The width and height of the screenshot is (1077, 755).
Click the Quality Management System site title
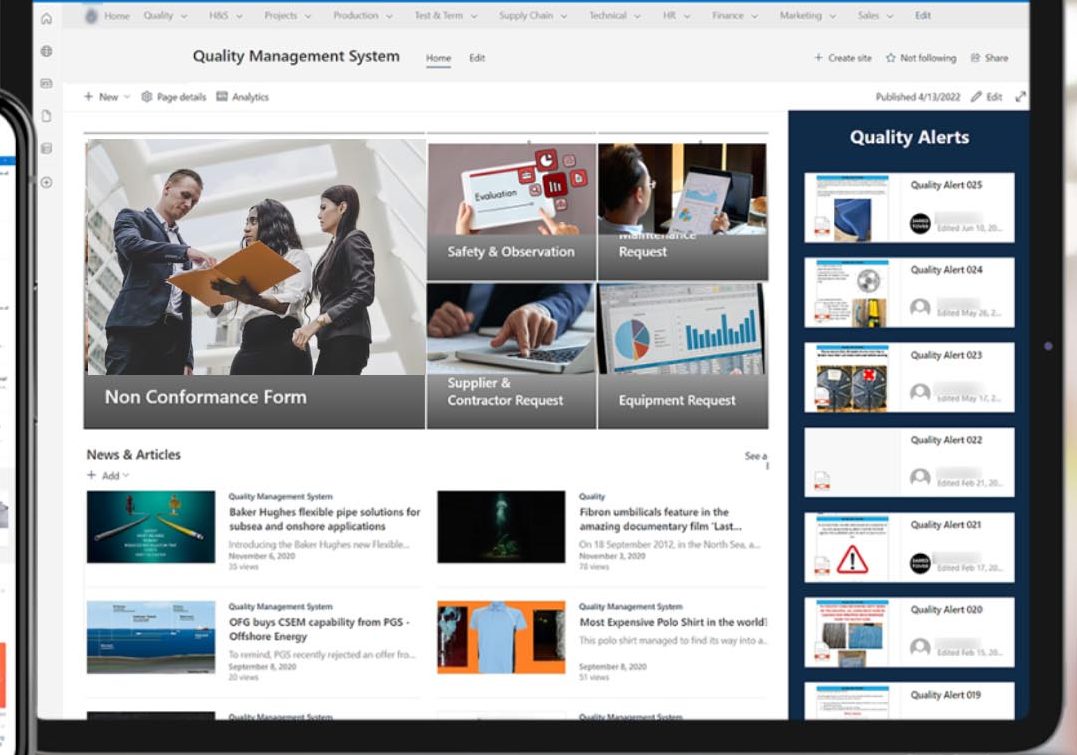pyautogui.click(x=296, y=56)
